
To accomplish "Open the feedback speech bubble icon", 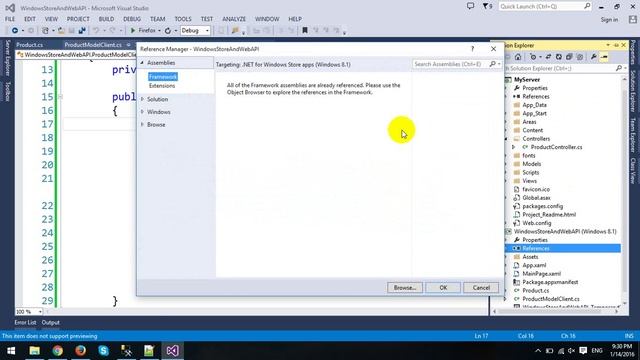I will pyautogui.click(x=471, y=6).
